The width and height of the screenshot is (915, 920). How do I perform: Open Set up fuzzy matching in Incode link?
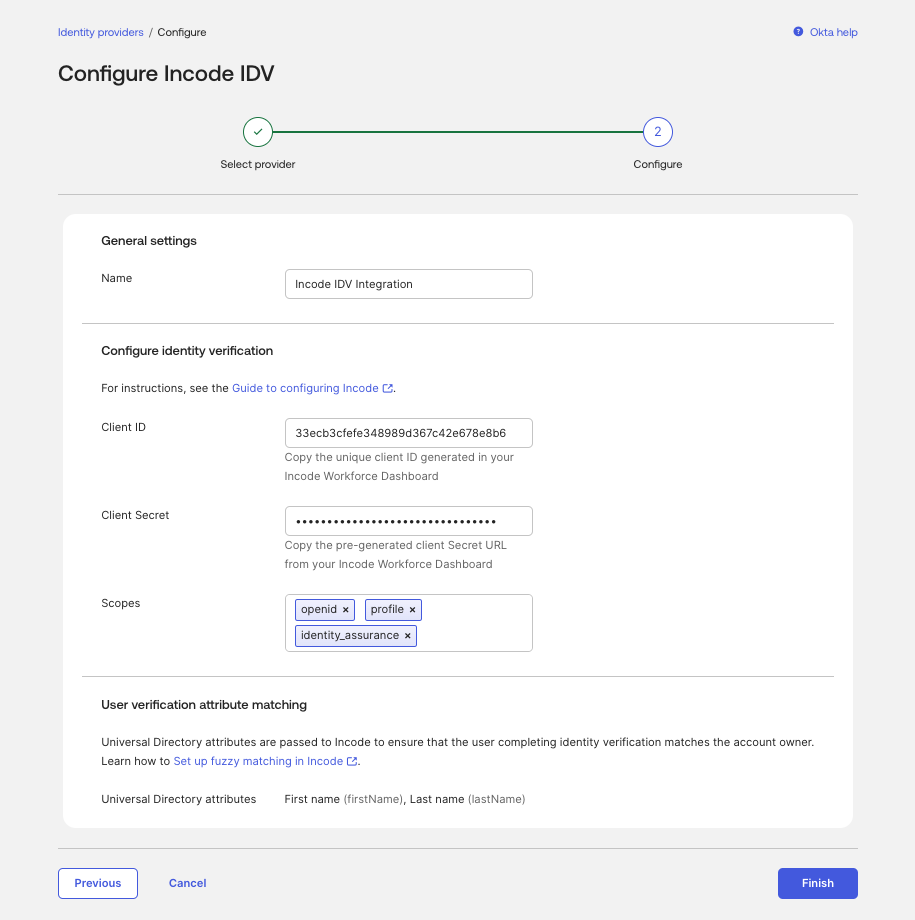(x=258, y=761)
